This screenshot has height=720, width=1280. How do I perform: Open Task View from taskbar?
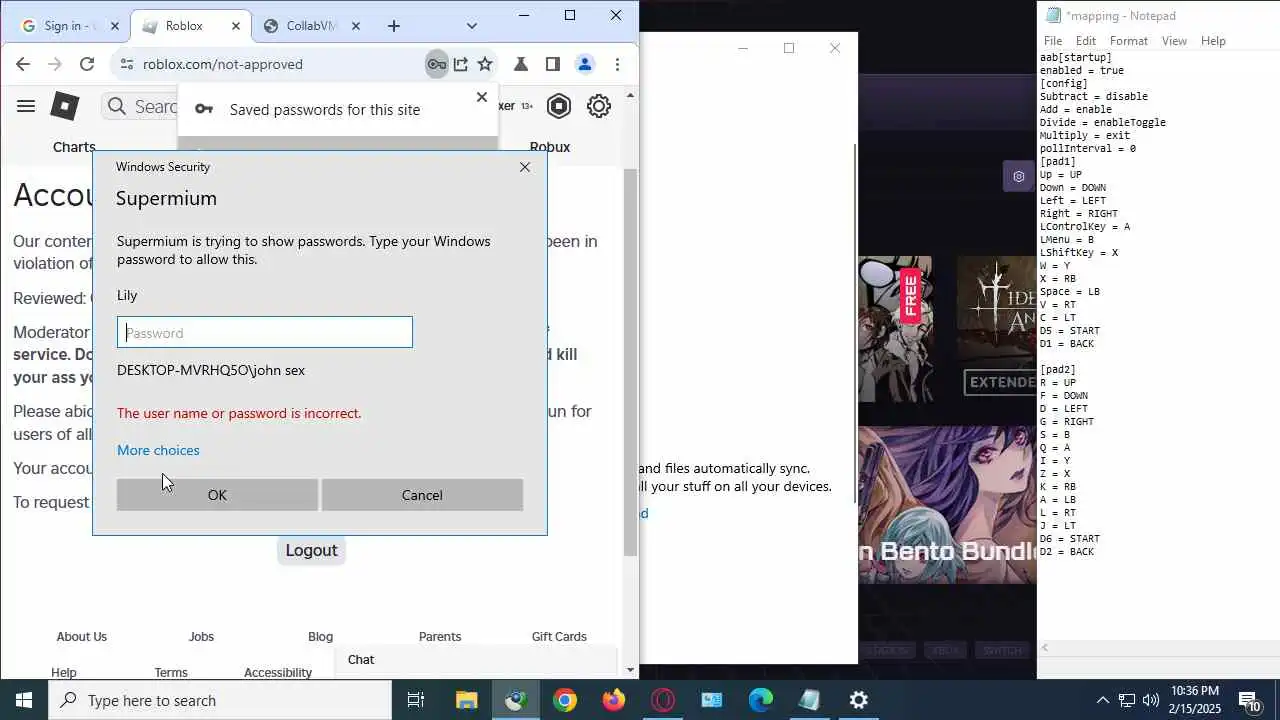coord(416,700)
